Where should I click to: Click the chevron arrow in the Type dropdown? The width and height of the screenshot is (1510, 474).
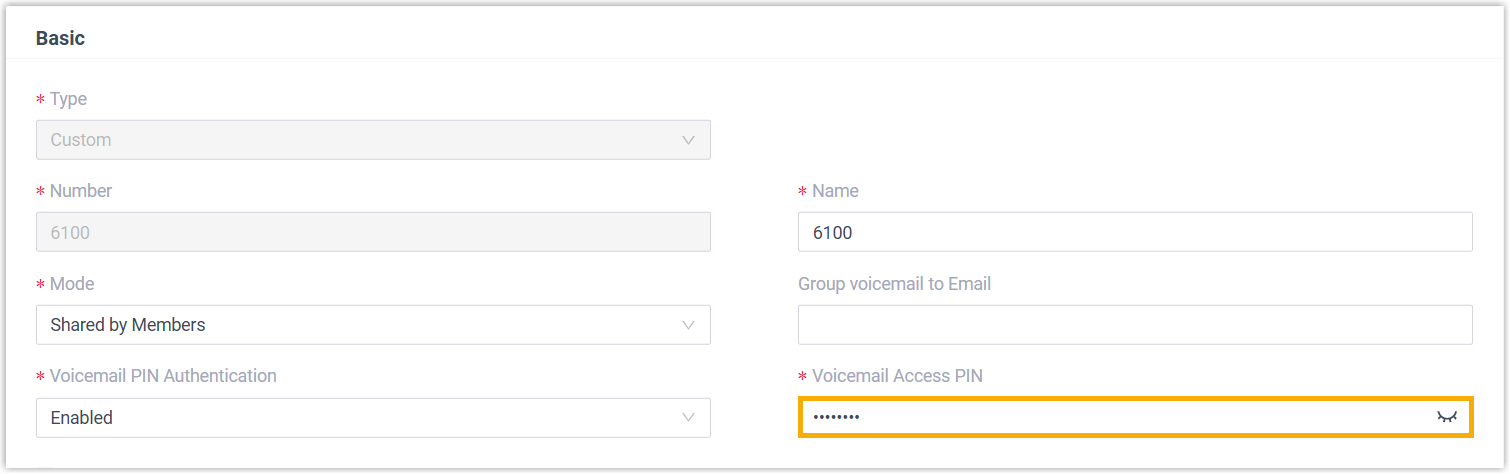(688, 140)
